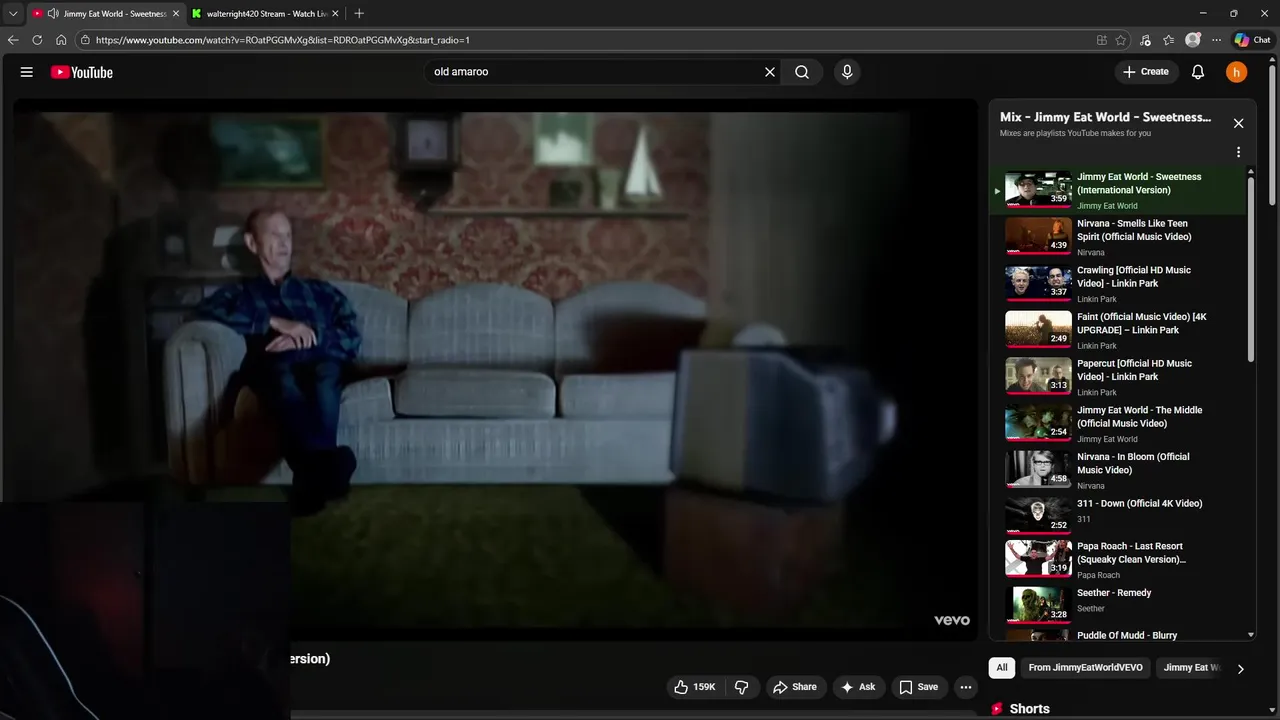Open the tab search dropdown
The height and width of the screenshot is (720, 1280).
[x=13, y=13]
